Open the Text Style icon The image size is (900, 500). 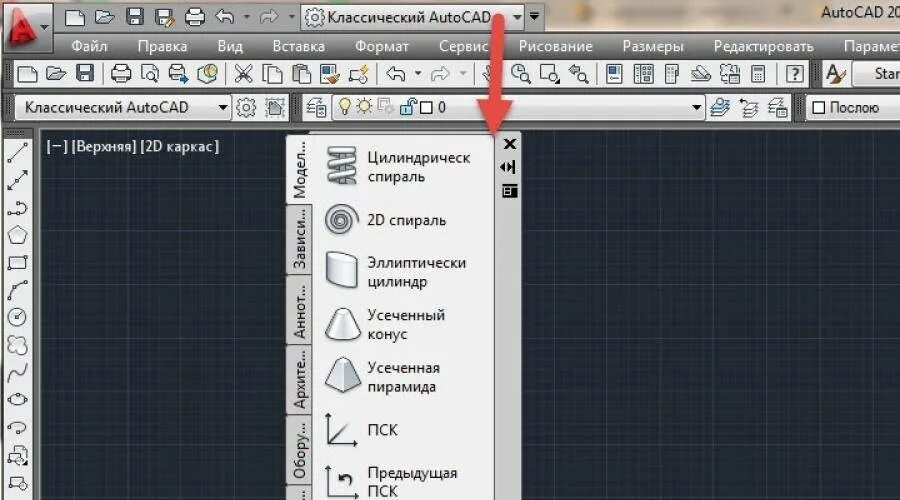[836, 73]
